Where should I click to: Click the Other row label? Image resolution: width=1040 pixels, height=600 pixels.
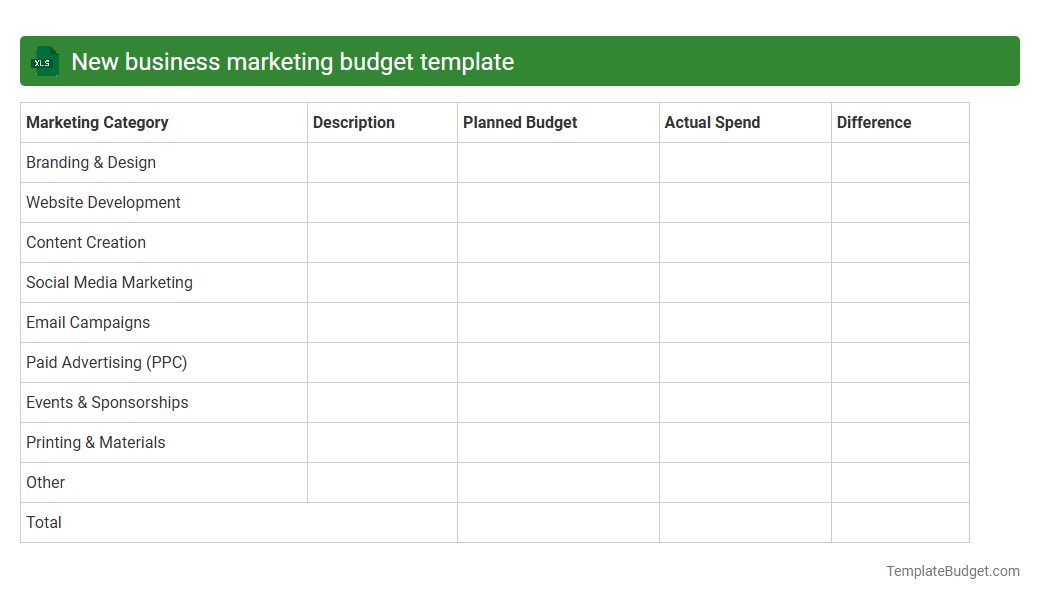click(45, 482)
